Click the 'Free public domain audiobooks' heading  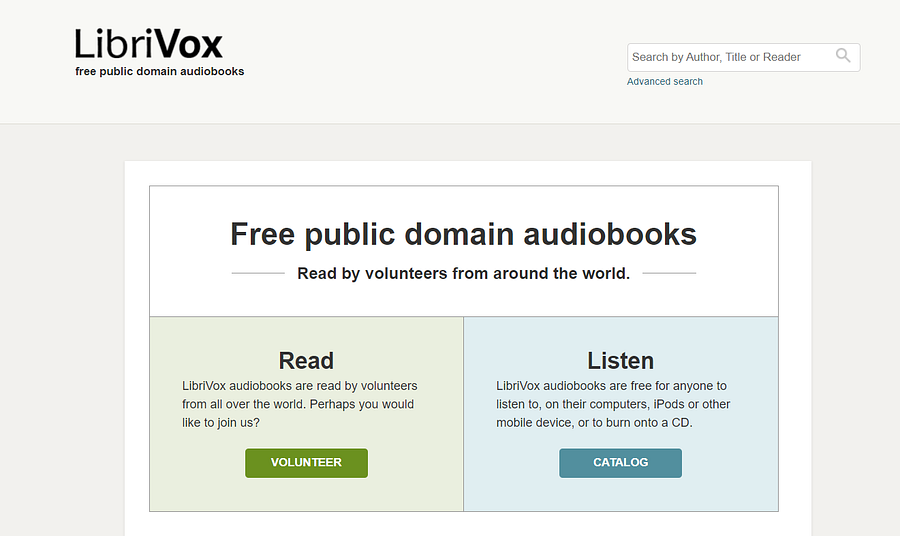pyautogui.click(x=463, y=234)
